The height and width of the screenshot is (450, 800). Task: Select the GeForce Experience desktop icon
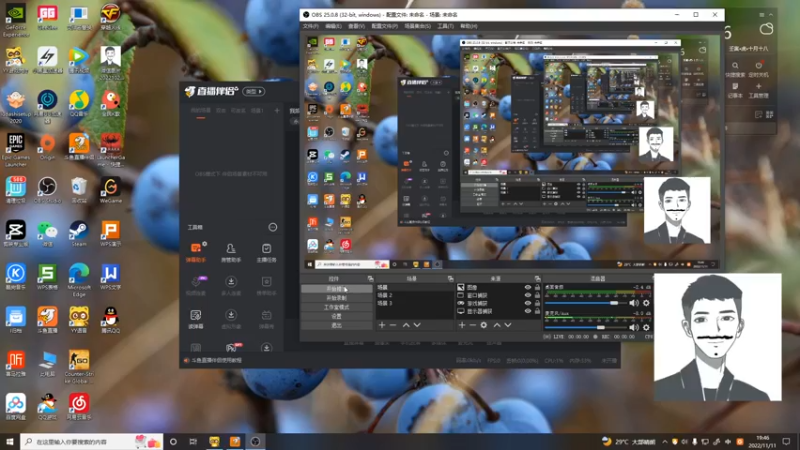coord(16,21)
